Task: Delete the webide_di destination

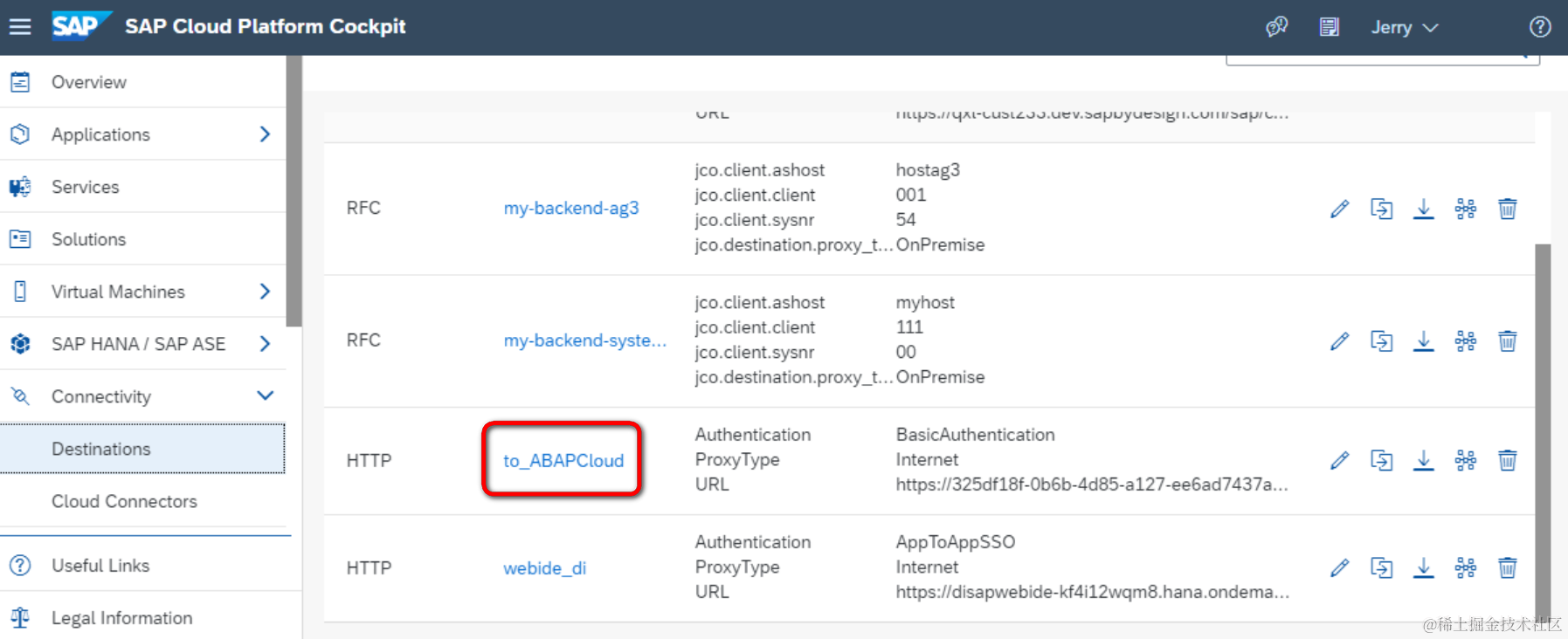Action: click(1508, 567)
